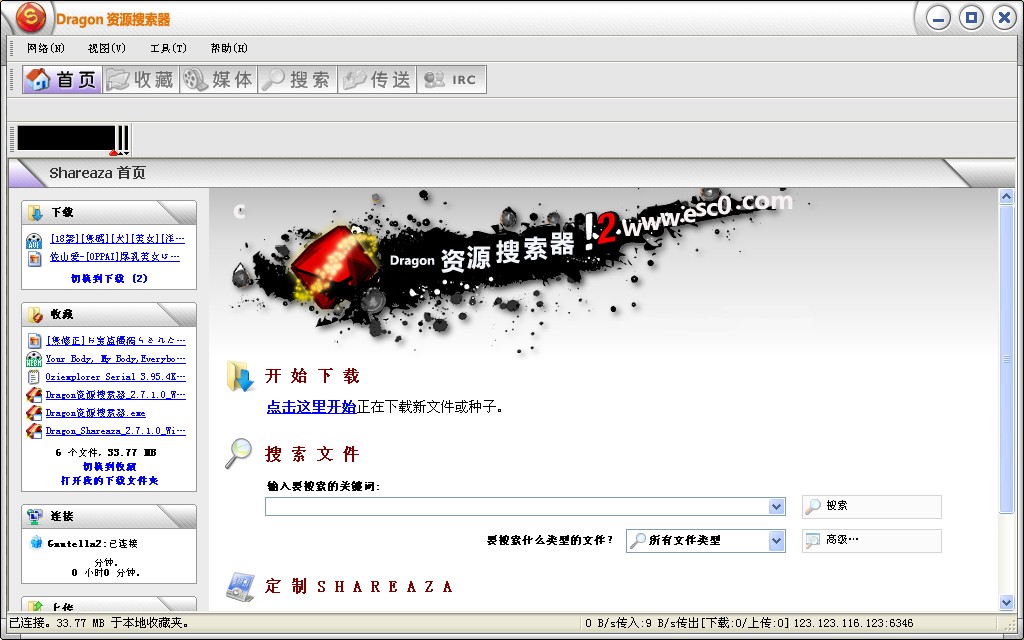Go to the 传送 (Transfers) view

pos(377,80)
